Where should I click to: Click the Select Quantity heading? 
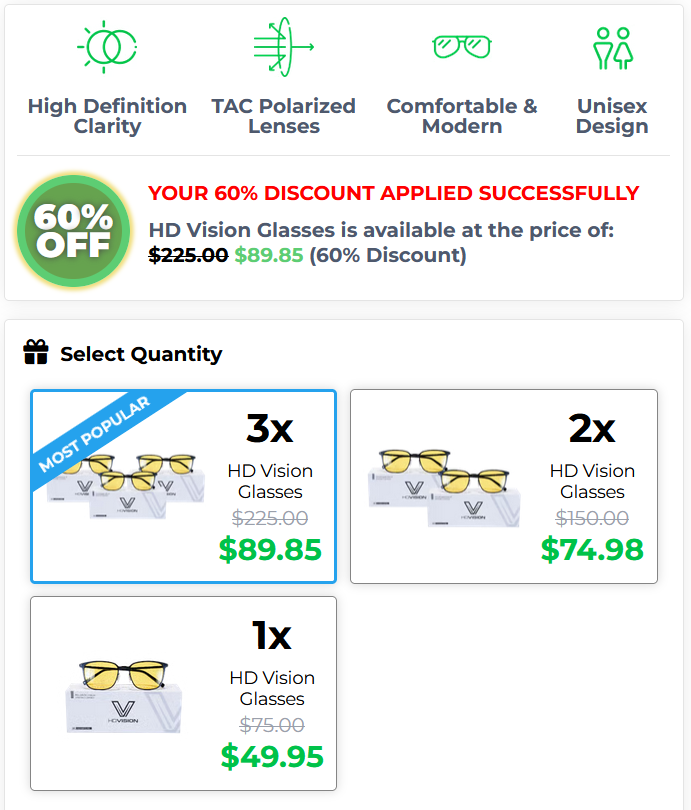(141, 354)
